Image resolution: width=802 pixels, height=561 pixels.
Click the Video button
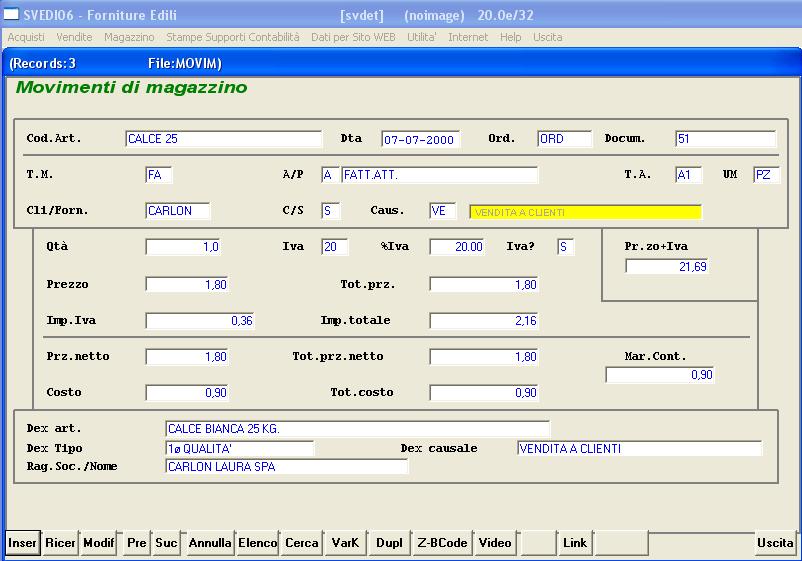tap(495, 543)
